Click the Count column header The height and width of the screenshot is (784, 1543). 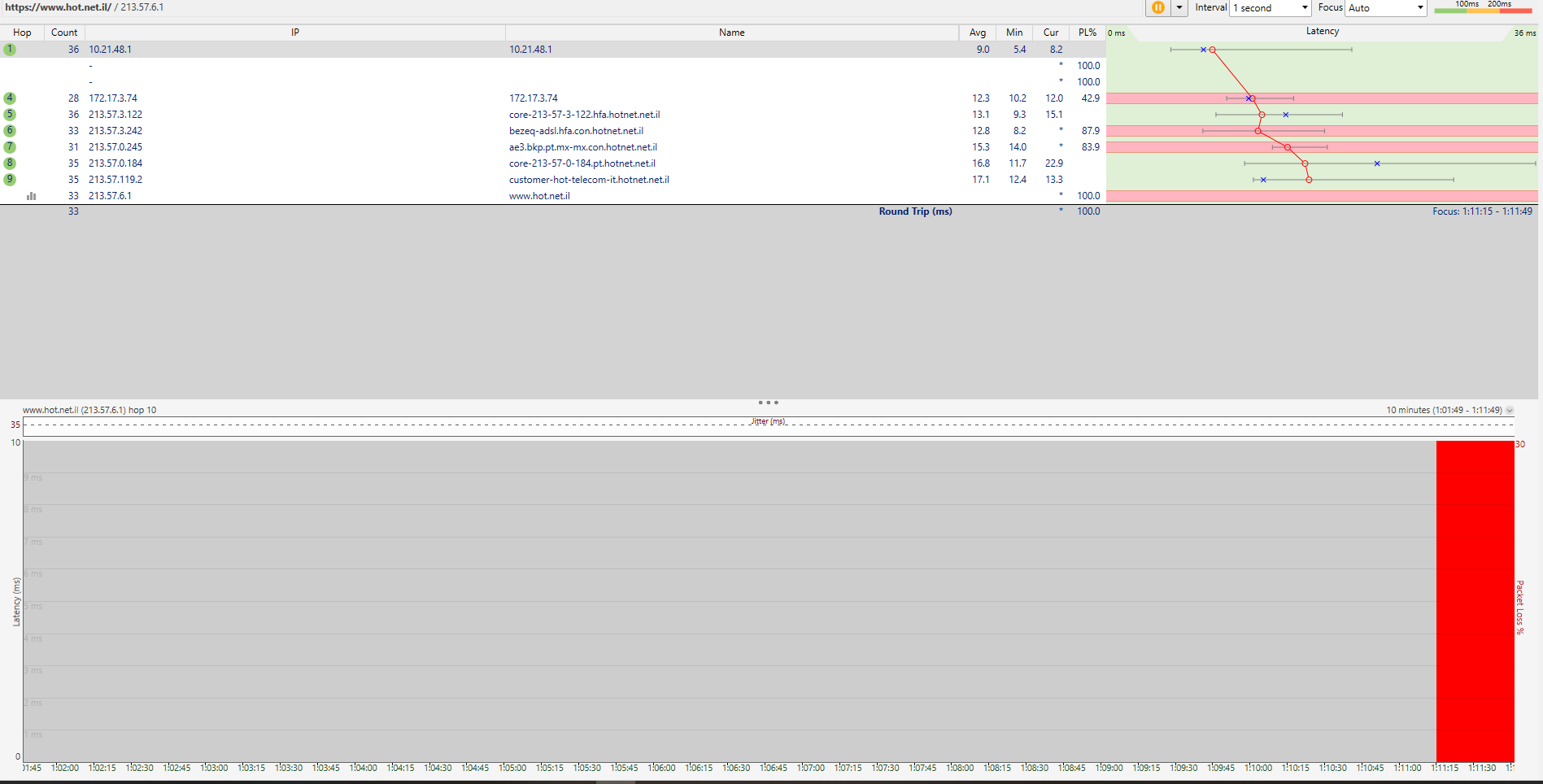(64, 33)
